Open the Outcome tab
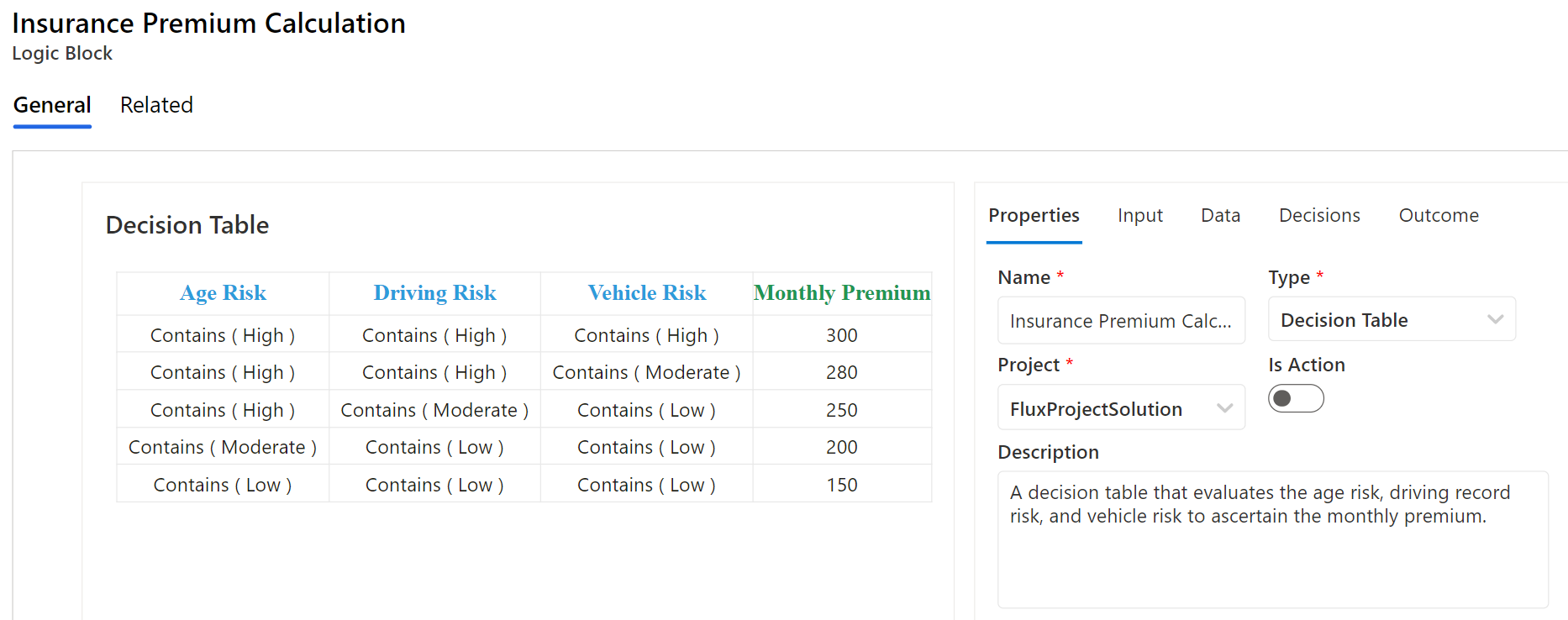 point(1438,215)
